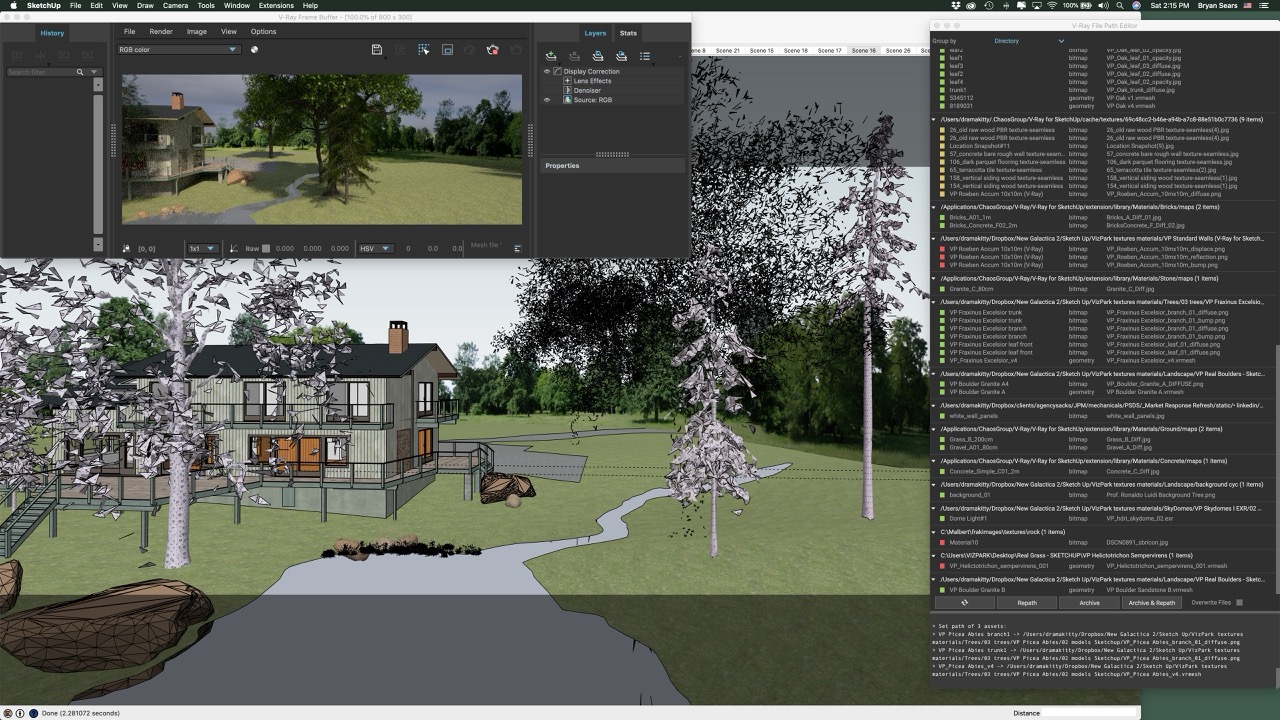Open the Group by Directory dropdown
The image size is (1280, 720).
[x=1029, y=41]
